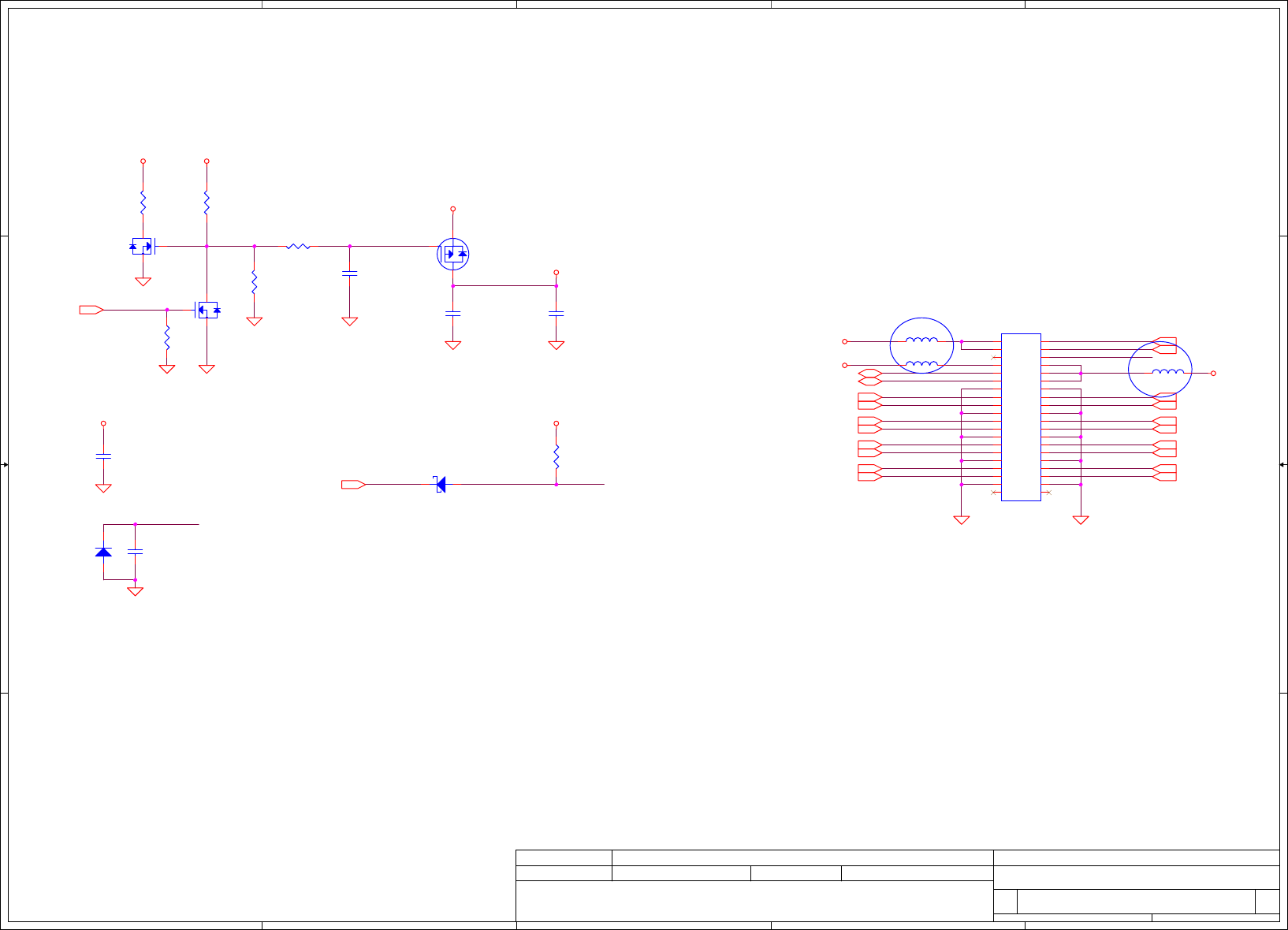This screenshot has width=1288, height=930.
Task: Select the capacitor directly below the circled MOSFET
Action: point(453,314)
